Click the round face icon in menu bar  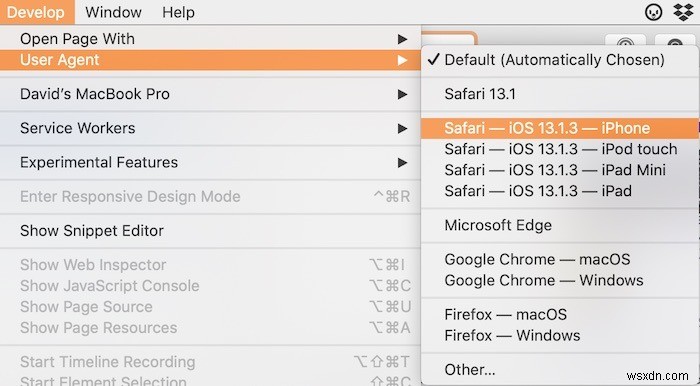coord(654,12)
